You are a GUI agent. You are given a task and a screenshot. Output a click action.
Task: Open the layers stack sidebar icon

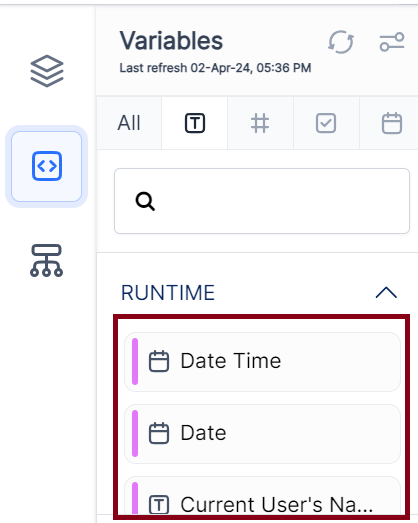pyautogui.click(x=47, y=71)
